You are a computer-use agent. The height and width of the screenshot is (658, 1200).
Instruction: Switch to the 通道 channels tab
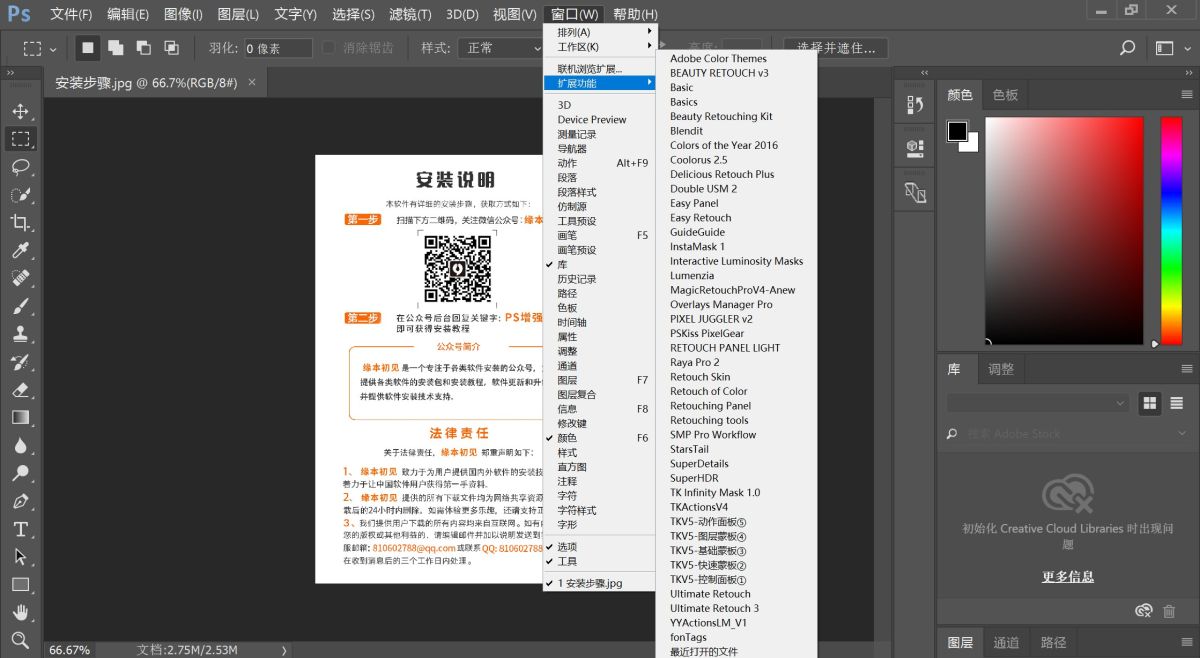pos(1006,642)
